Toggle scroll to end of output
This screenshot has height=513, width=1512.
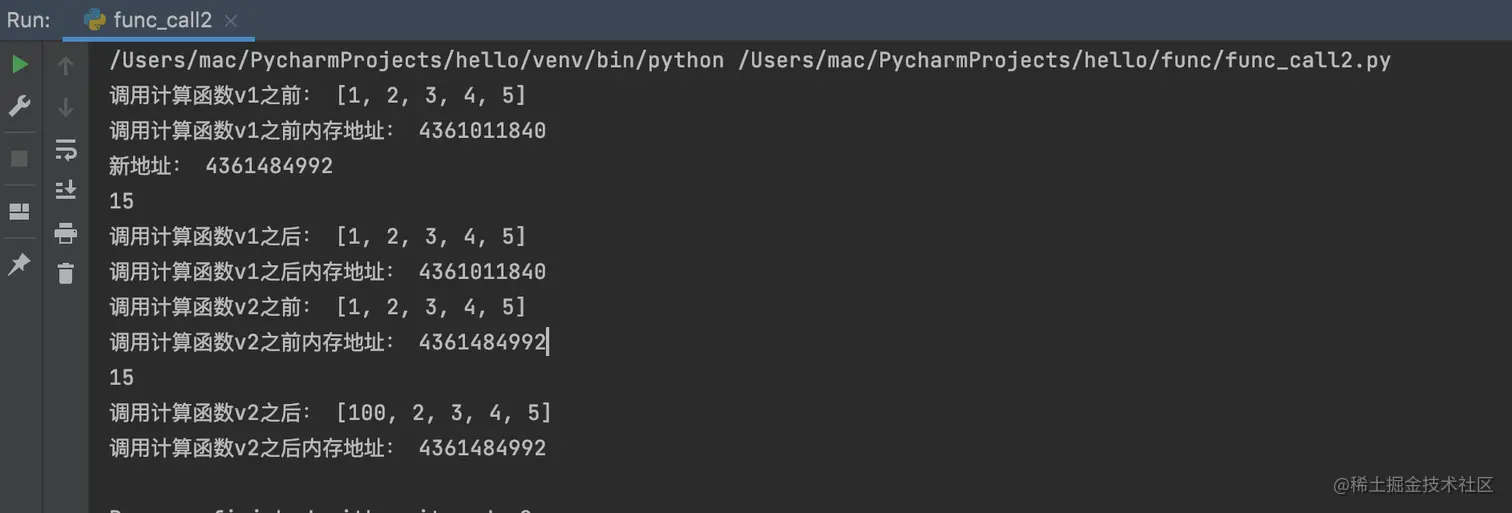[66, 190]
